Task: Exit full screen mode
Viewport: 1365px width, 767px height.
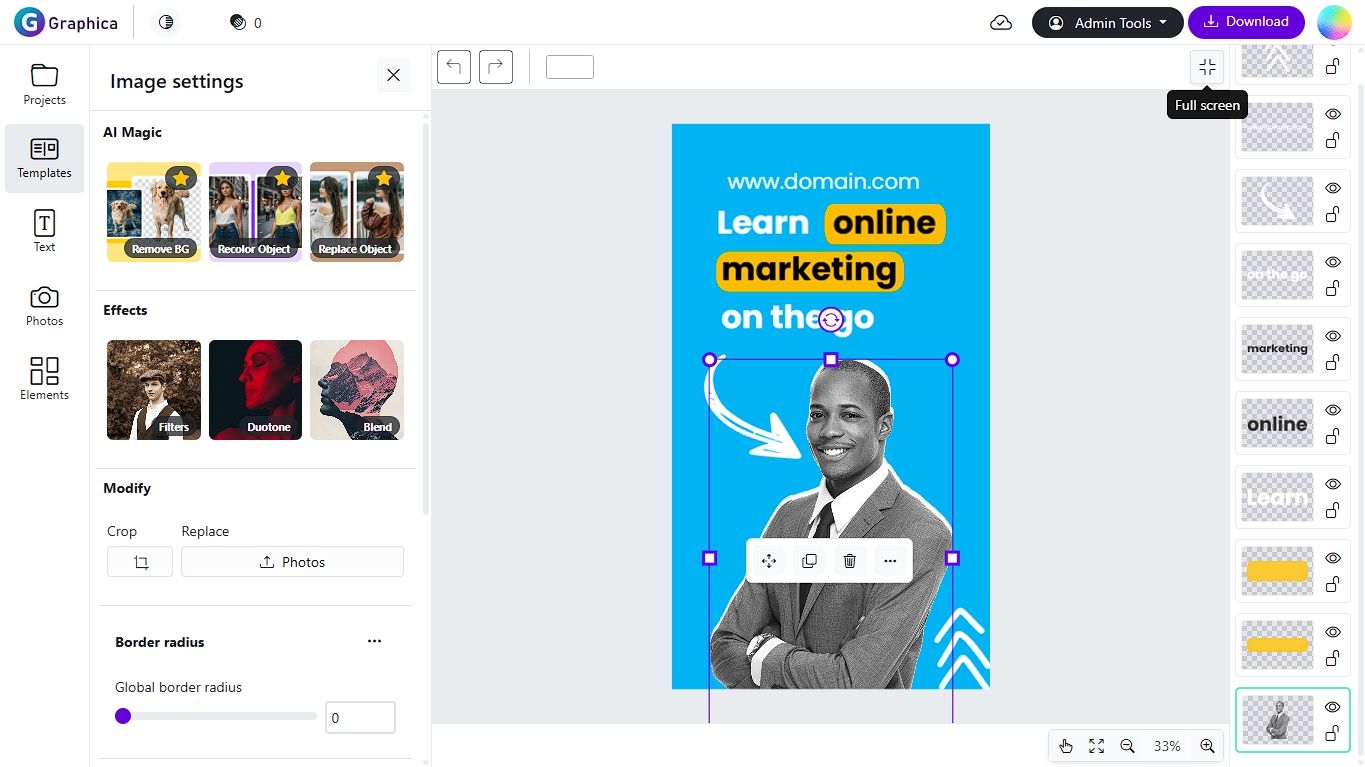Action: pos(1207,67)
